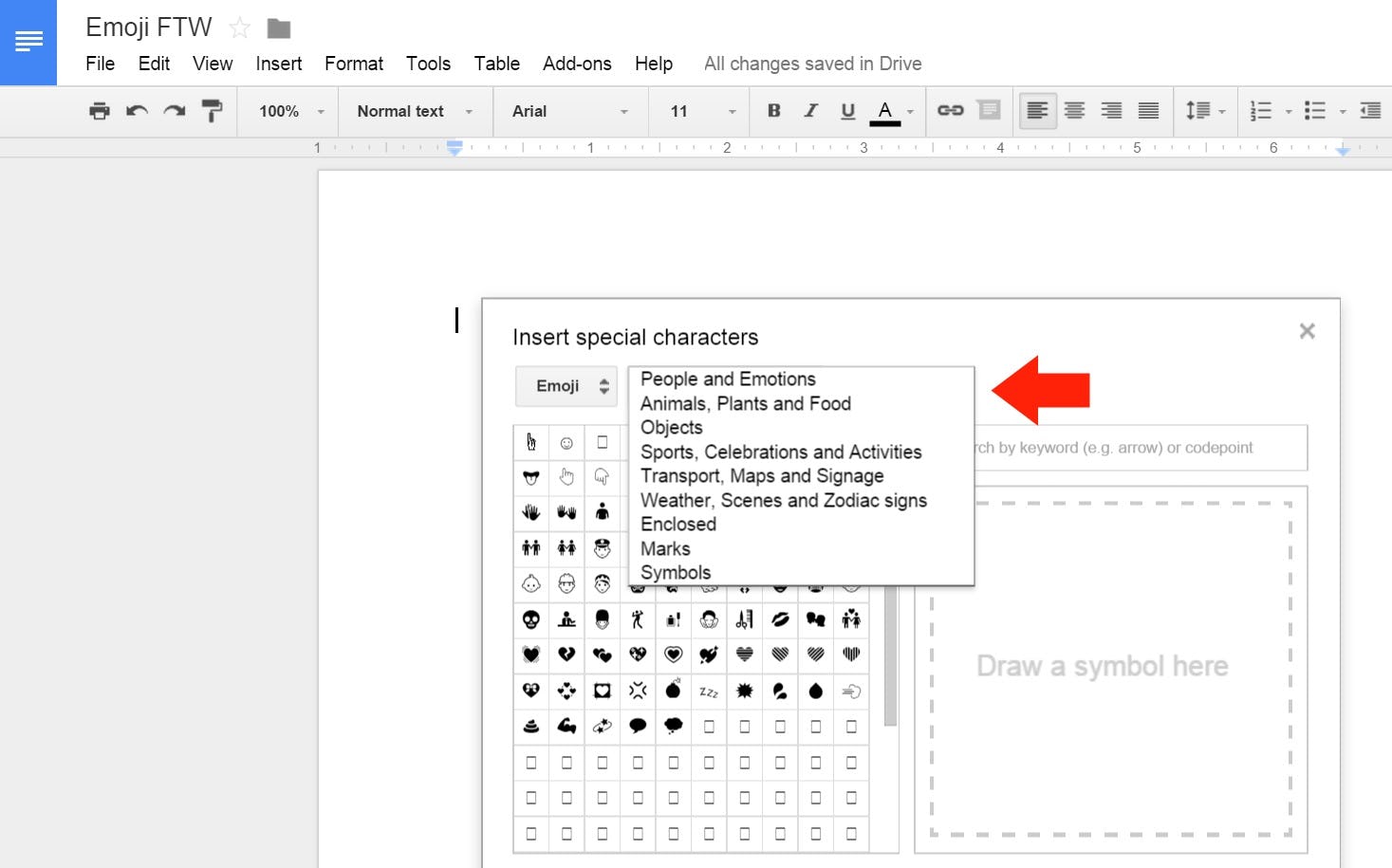Open the Emoji category selector
1392x868 pixels.
point(566,386)
